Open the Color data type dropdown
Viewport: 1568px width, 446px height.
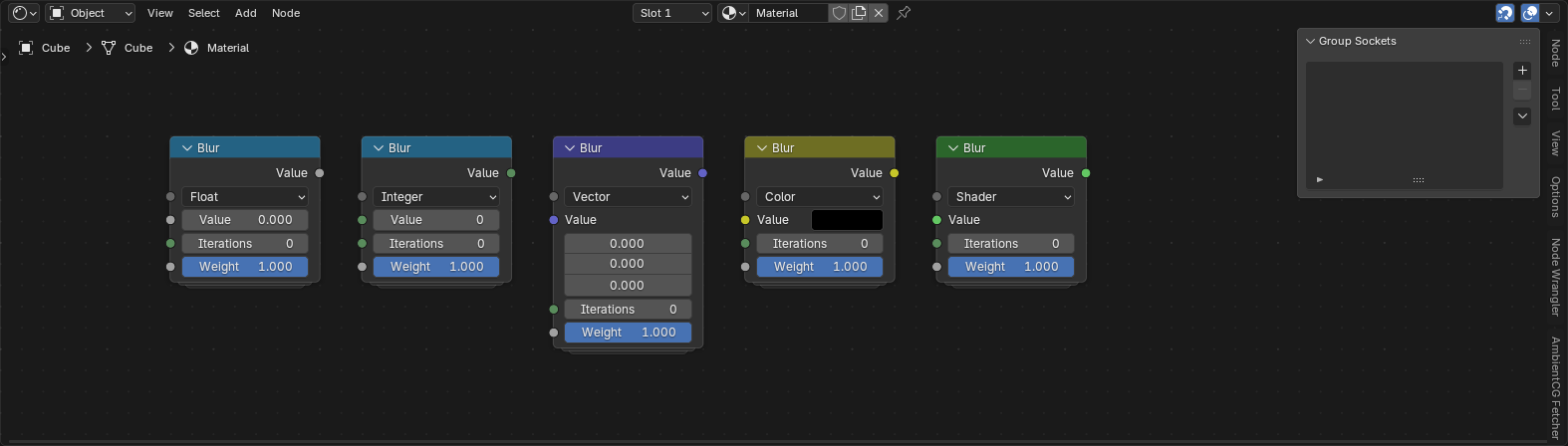[x=820, y=197]
